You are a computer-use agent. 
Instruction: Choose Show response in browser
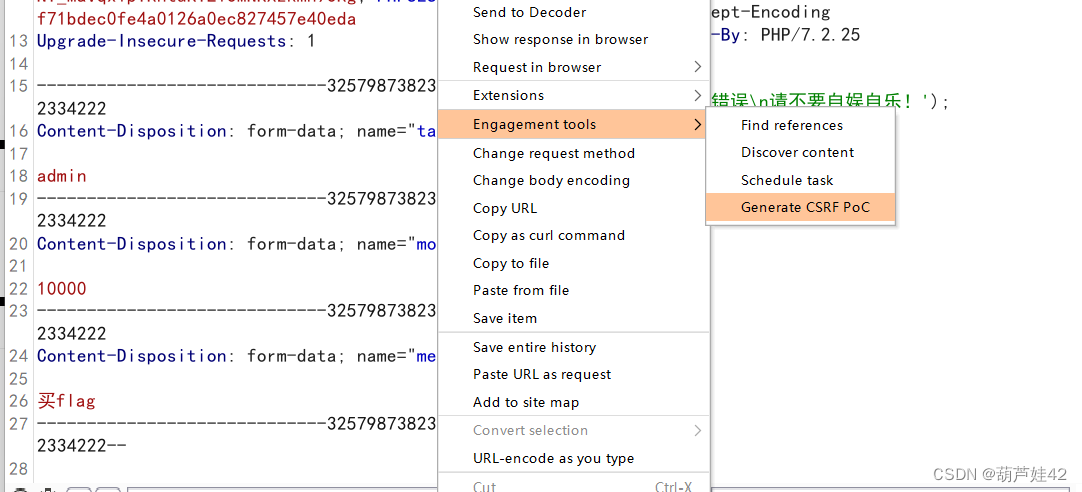tap(560, 39)
